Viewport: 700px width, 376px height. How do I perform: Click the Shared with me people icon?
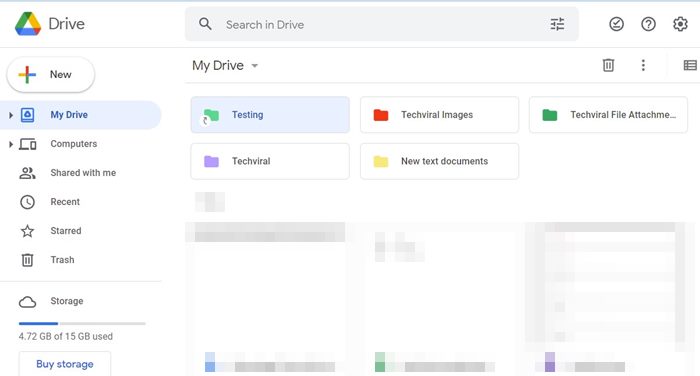pyautogui.click(x=27, y=173)
